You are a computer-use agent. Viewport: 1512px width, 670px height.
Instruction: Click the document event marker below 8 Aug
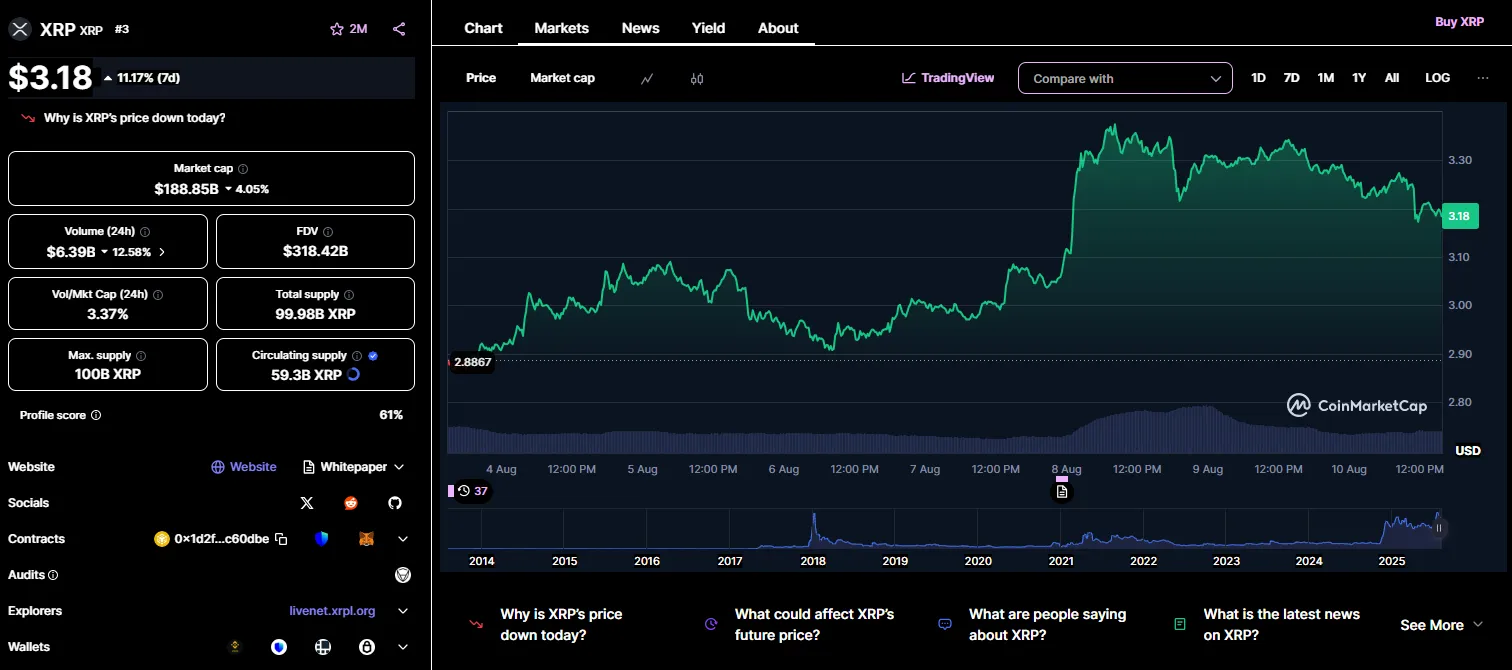(1062, 491)
